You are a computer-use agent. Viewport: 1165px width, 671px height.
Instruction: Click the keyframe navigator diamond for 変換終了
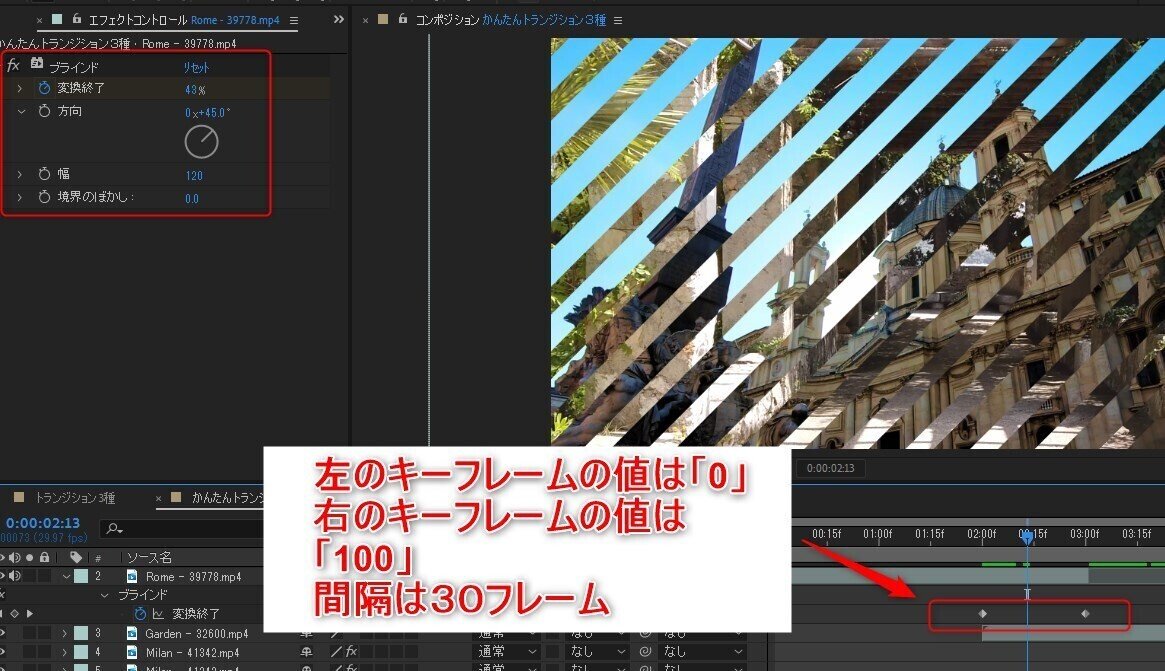(14, 613)
